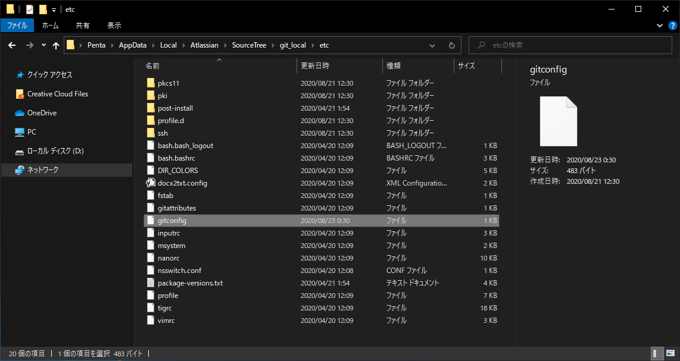Open quick access toolbar customize dropdown
680x361 pixels.
(x=53, y=10)
